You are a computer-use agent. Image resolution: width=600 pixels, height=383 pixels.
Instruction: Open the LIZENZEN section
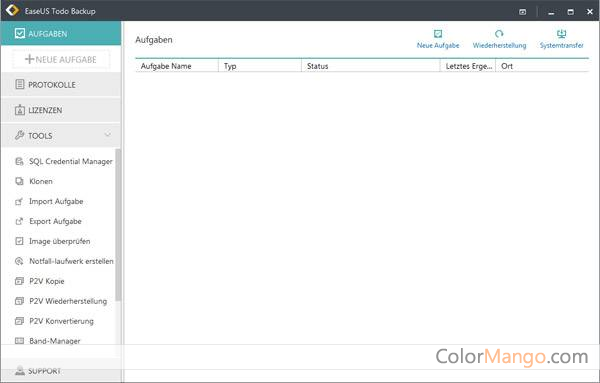61,110
